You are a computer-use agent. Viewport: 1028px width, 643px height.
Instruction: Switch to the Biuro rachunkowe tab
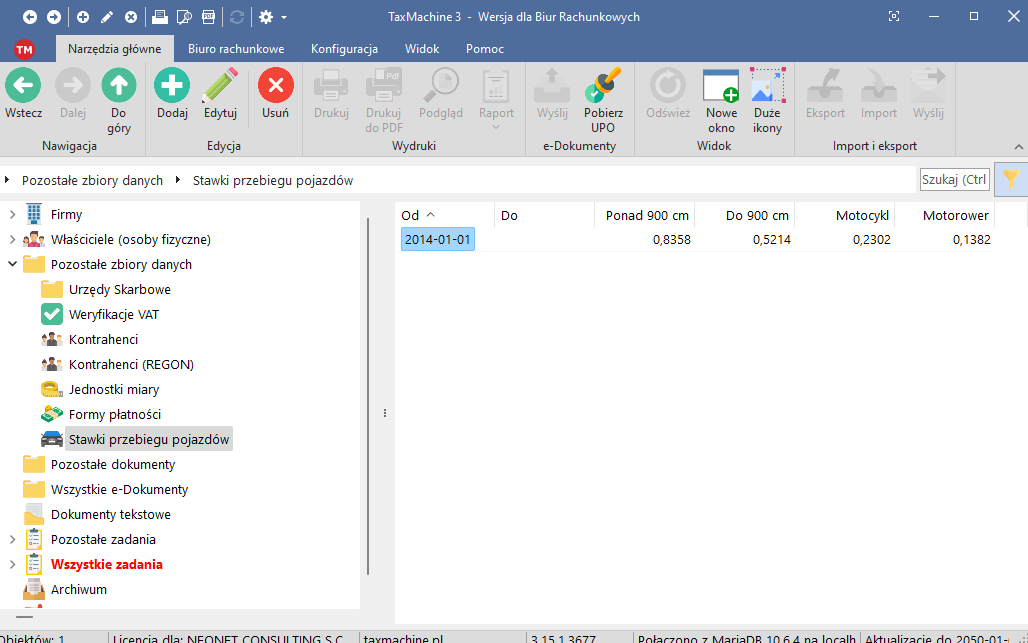click(236, 48)
